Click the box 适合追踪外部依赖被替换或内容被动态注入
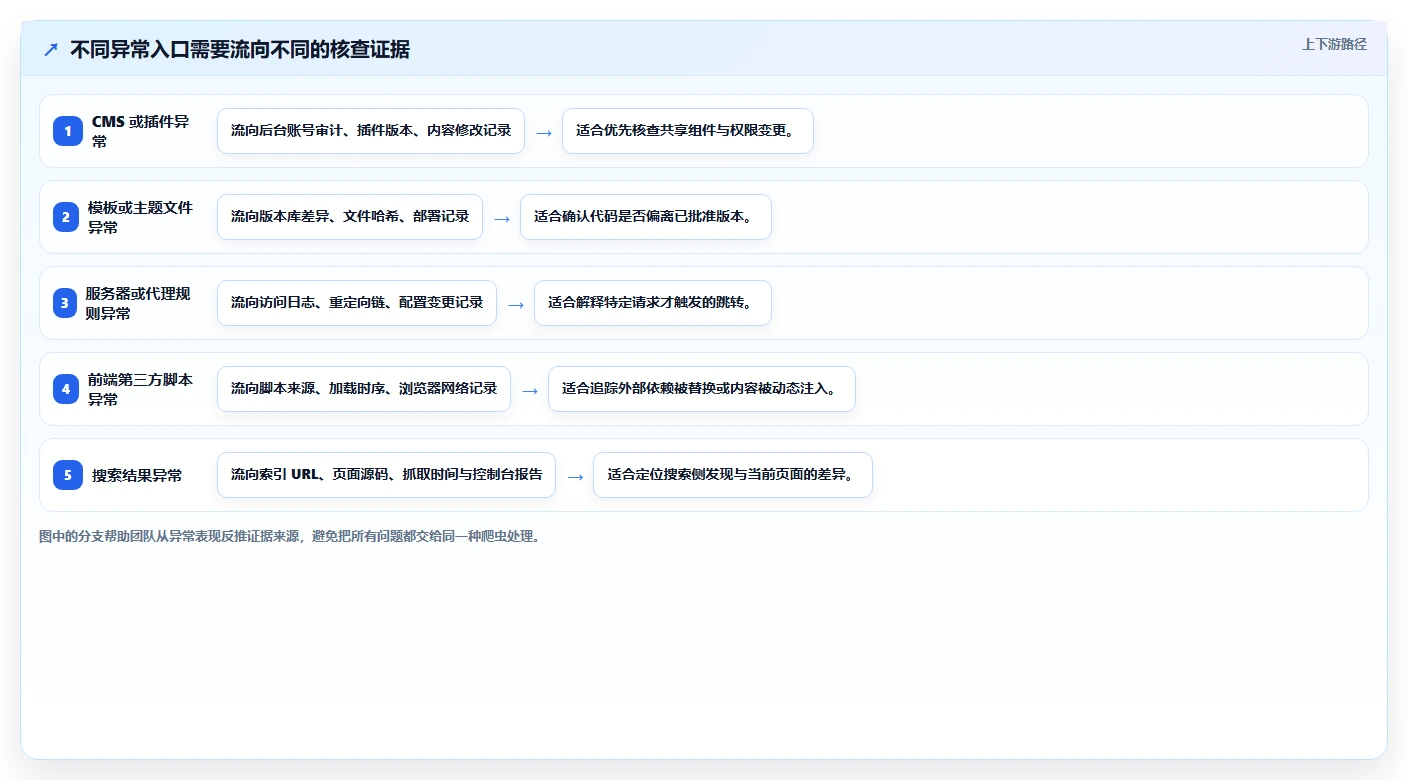This screenshot has width=1408, height=780. pos(702,389)
